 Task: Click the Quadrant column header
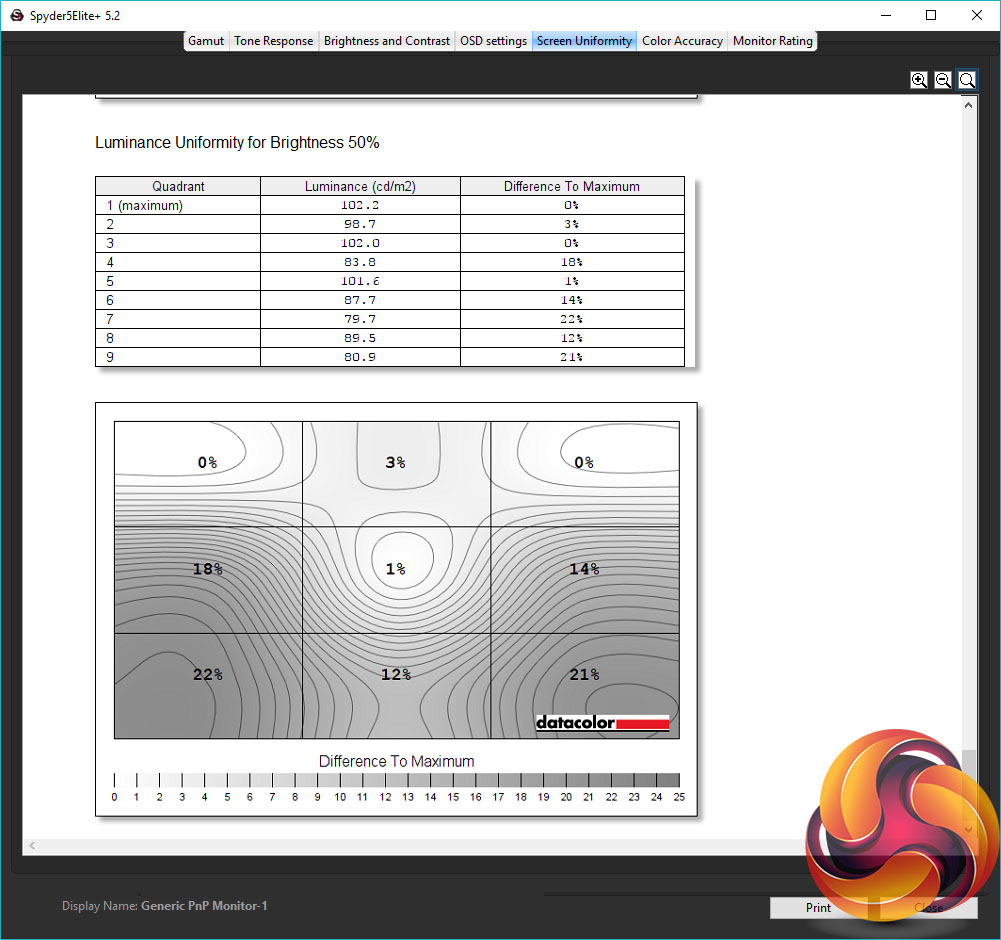point(178,186)
